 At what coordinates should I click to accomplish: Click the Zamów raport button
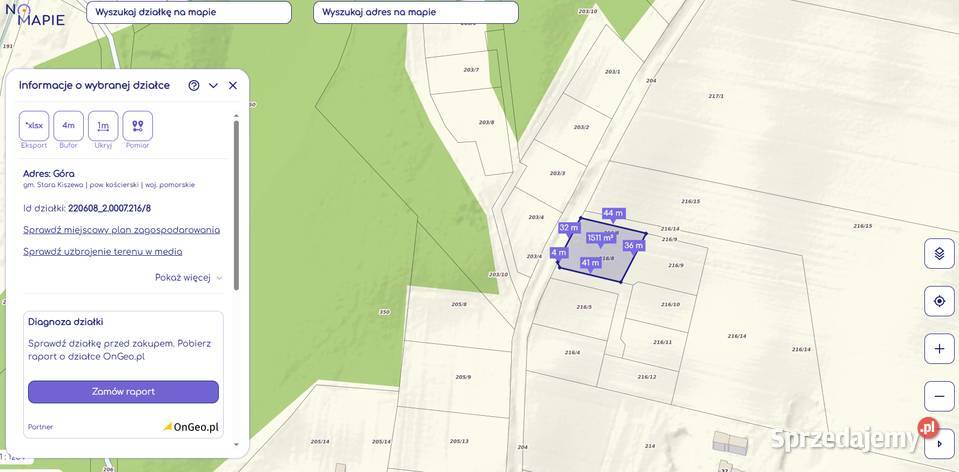pyautogui.click(x=124, y=392)
